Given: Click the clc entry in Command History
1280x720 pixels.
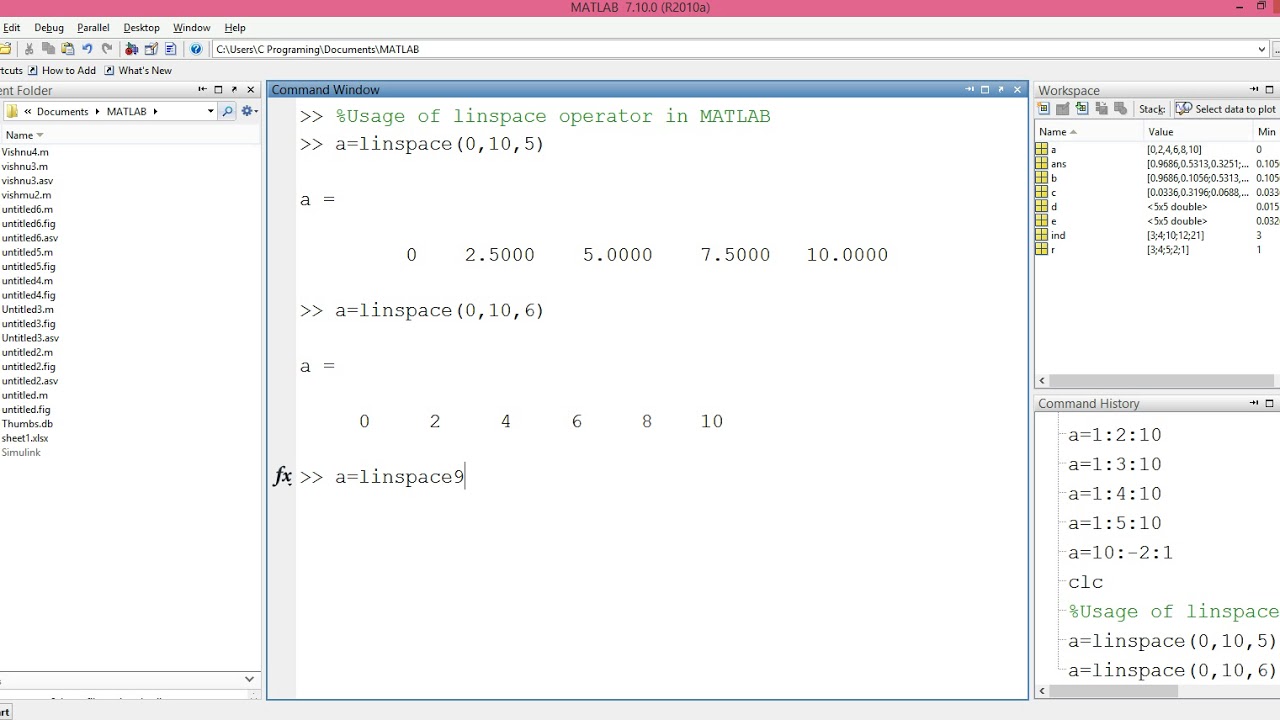Looking at the screenshot, I should coord(1086,582).
